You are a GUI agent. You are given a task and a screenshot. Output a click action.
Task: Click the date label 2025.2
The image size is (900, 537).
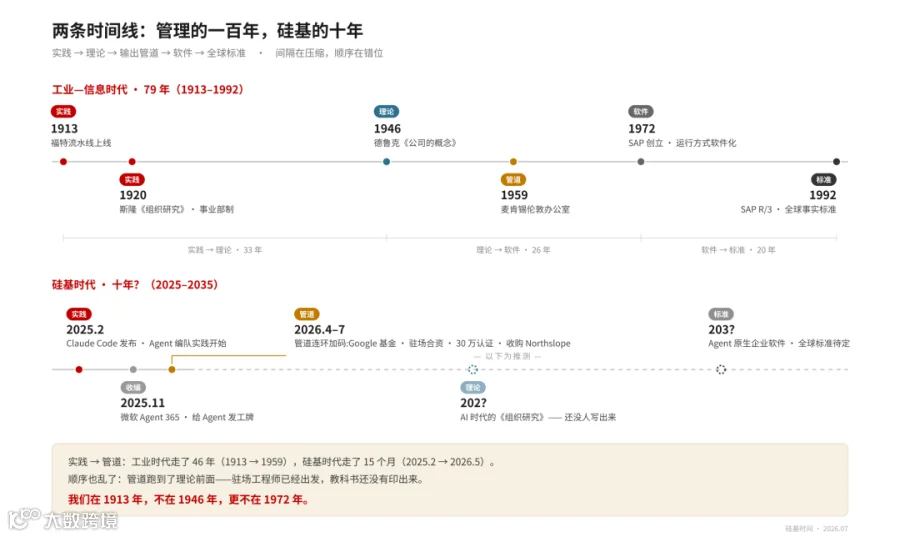pyautogui.click(x=85, y=330)
